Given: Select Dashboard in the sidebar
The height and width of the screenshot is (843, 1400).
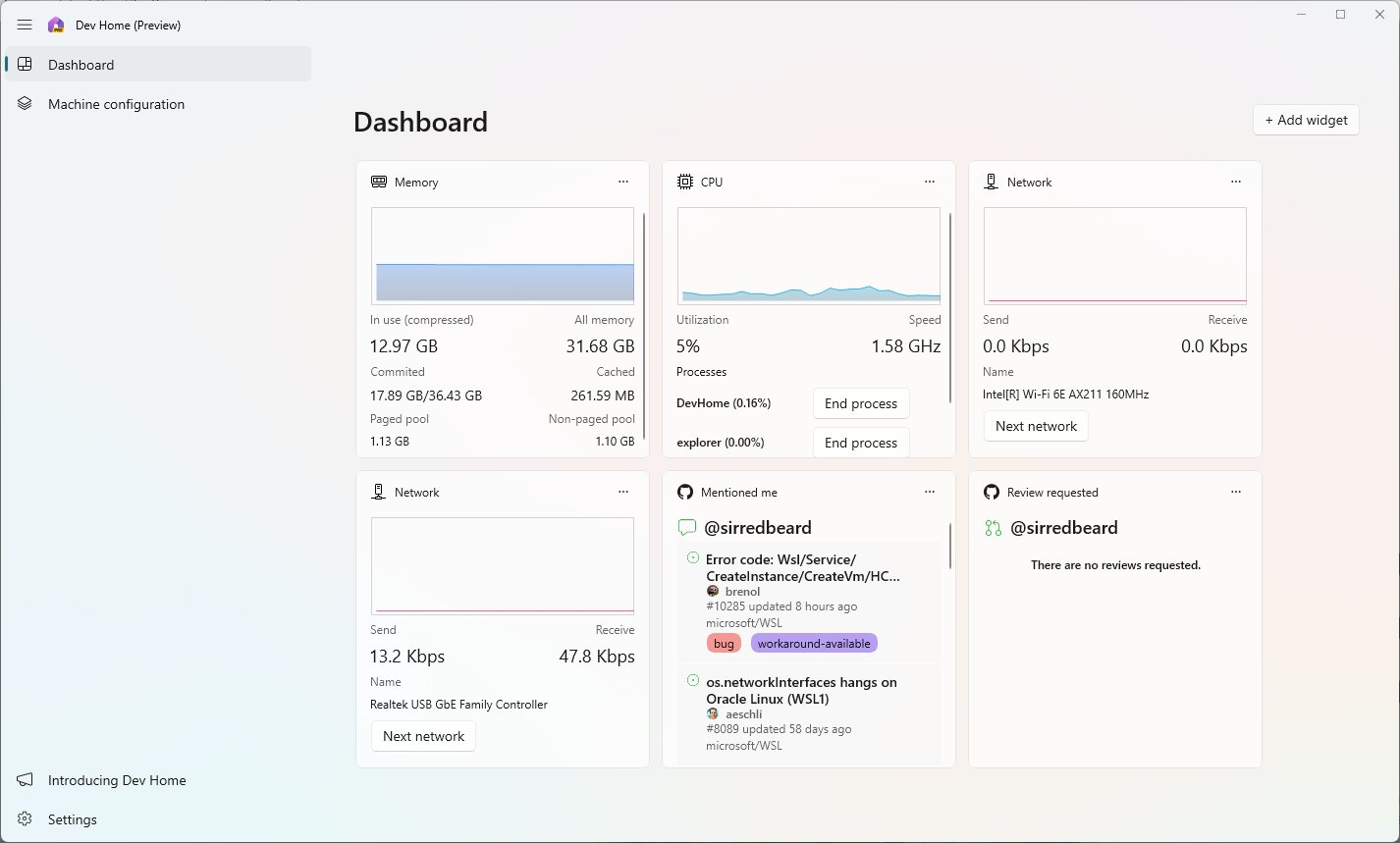Looking at the screenshot, I should point(81,65).
